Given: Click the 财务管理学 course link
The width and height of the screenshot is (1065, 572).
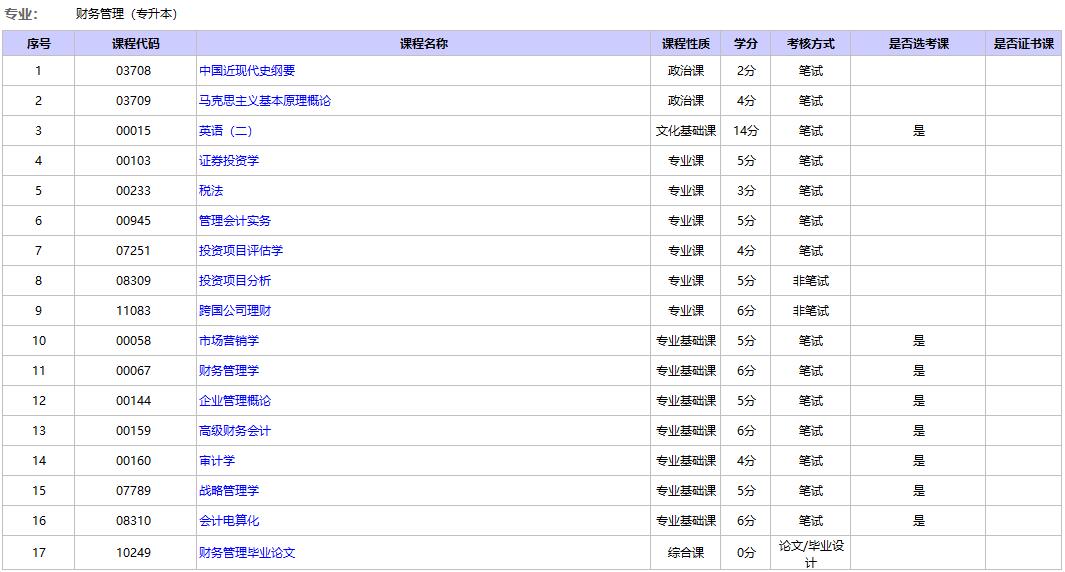Looking at the screenshot, I should click(229, 370).
